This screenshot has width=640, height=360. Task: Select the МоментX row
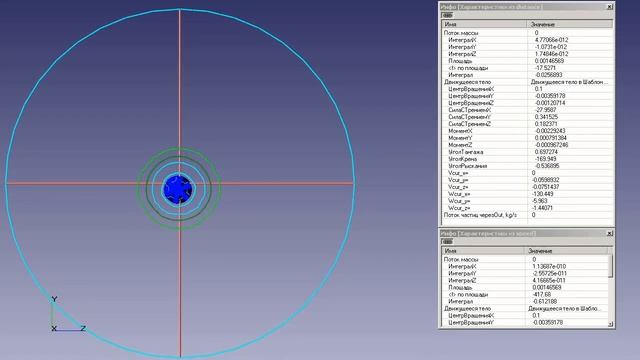(527, 131)
